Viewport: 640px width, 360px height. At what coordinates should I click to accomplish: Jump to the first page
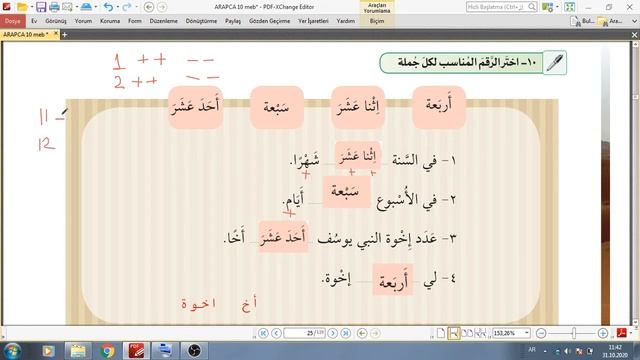(263, 333)
